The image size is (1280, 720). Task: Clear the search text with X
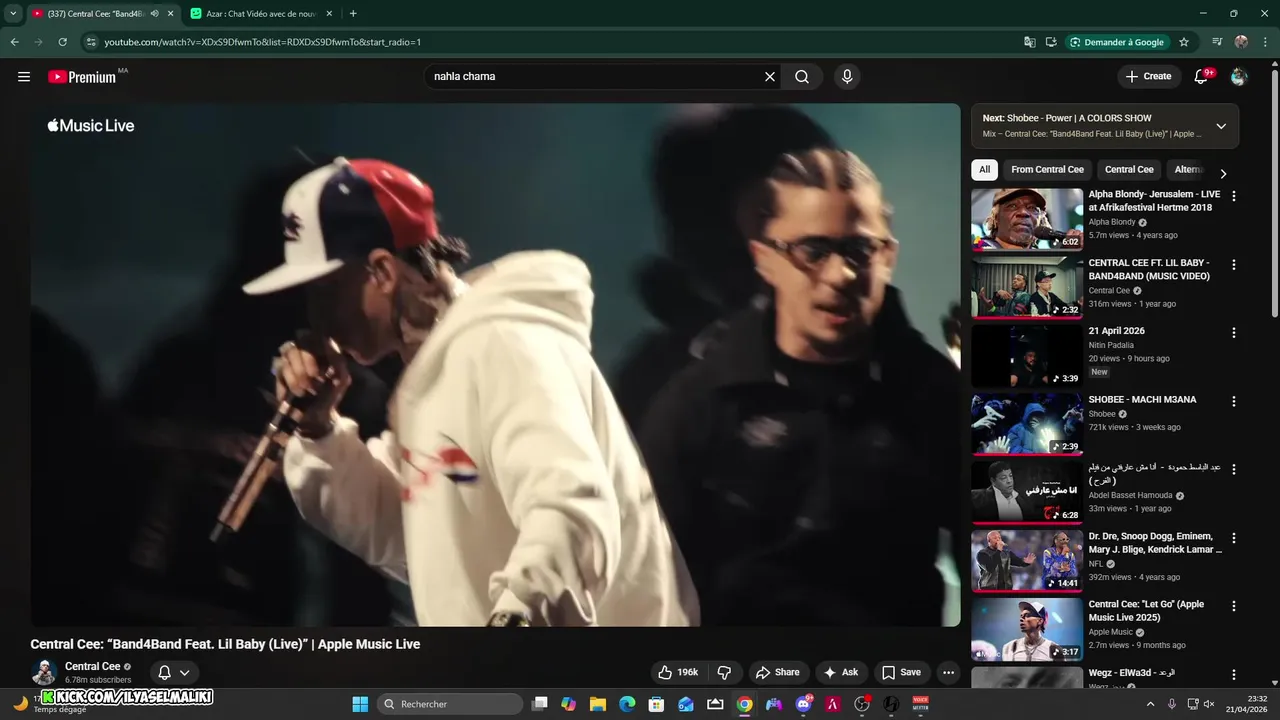click(x=770, y=77)
